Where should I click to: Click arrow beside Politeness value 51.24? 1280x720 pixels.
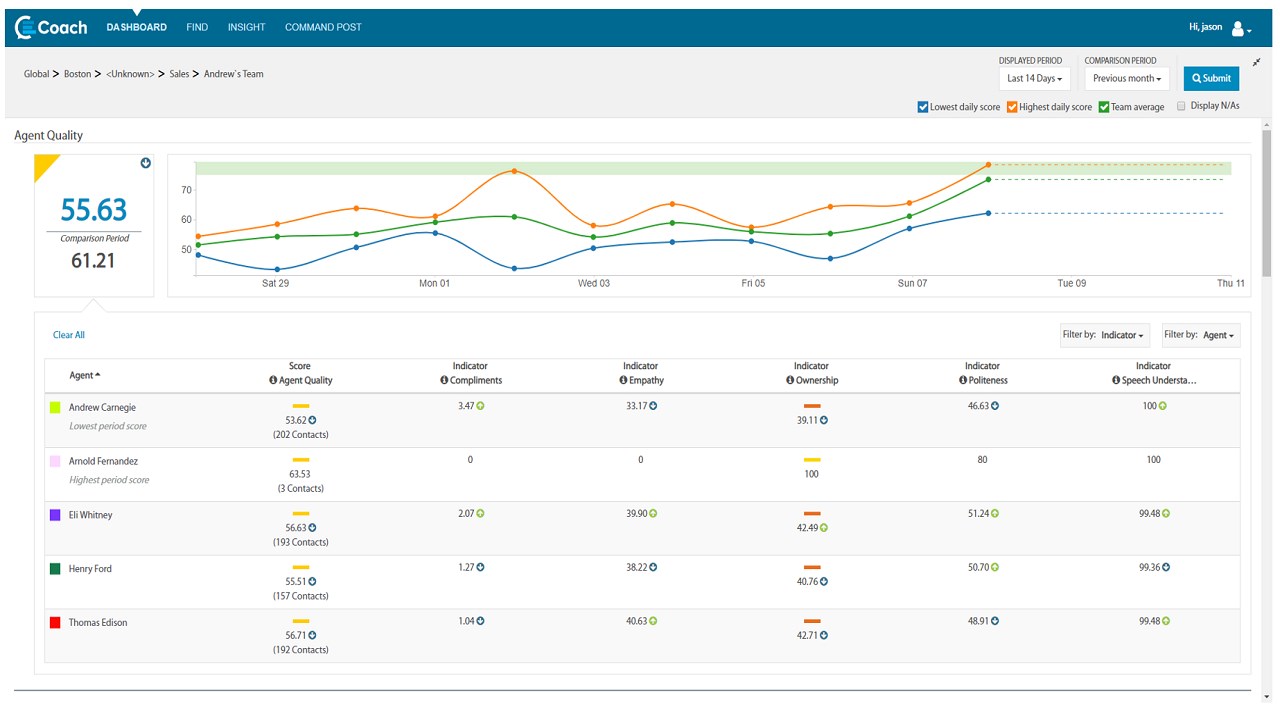994,514
